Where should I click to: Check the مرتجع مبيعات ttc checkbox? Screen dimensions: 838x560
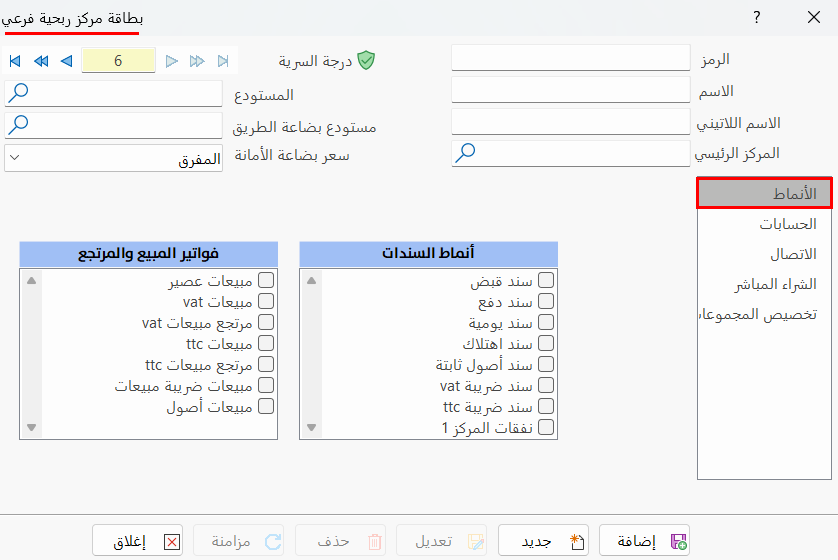pyautogui.click(x=266, y=364)
